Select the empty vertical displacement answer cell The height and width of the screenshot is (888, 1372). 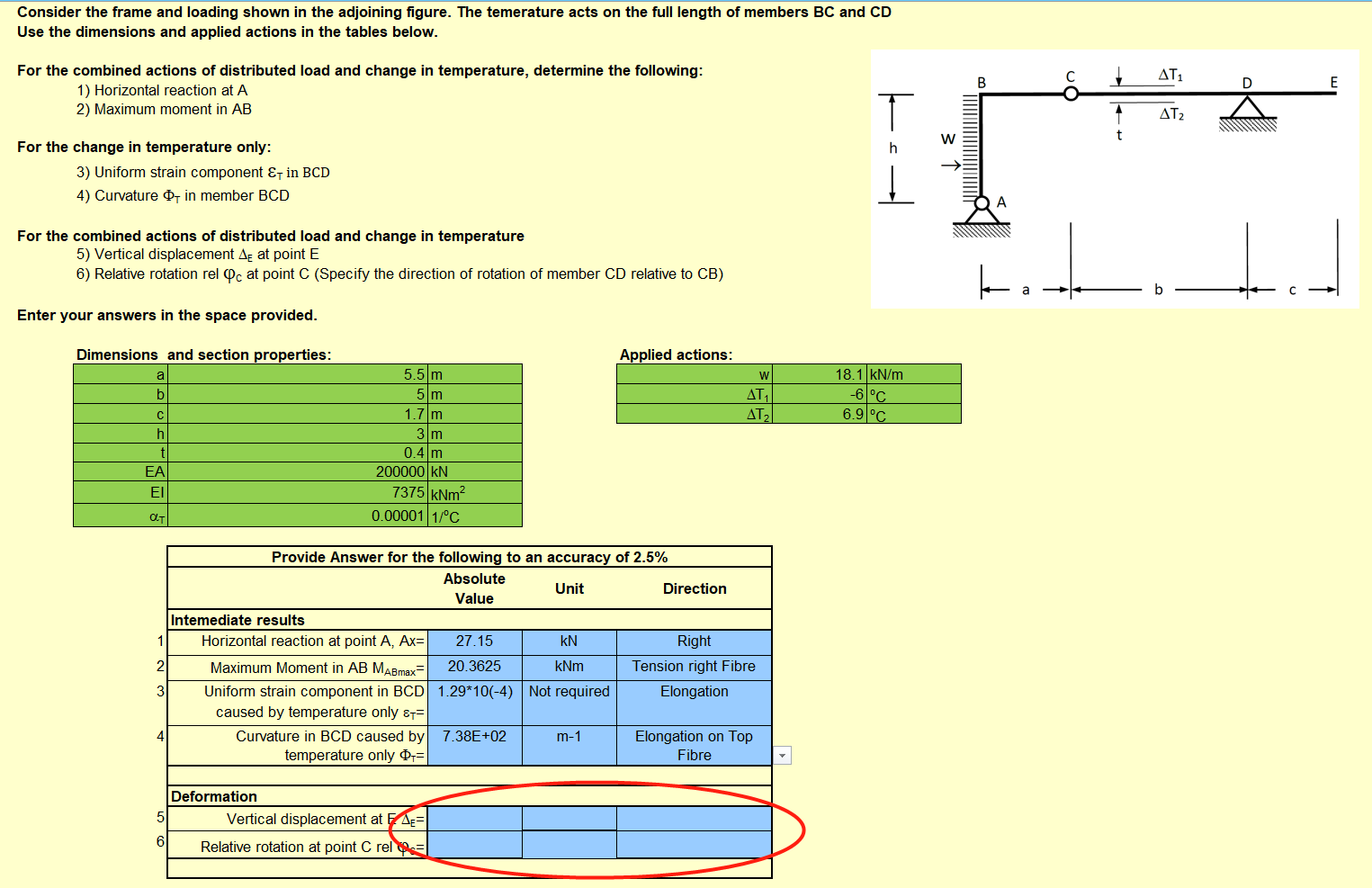coord(475,819)
